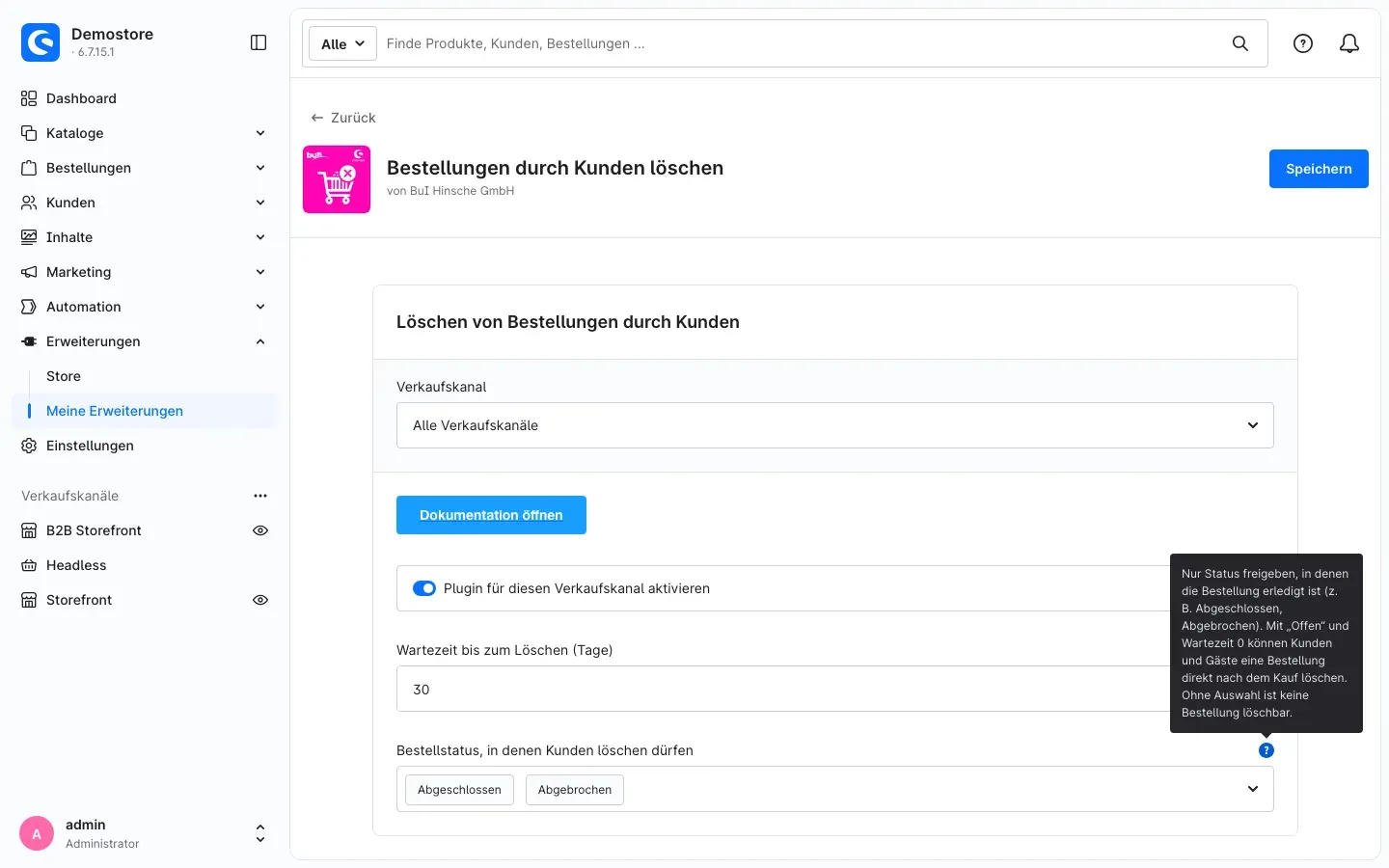Click the Inhalte icon
Image resolution: width=1389 pixels, height=868 pixels.
29,237
